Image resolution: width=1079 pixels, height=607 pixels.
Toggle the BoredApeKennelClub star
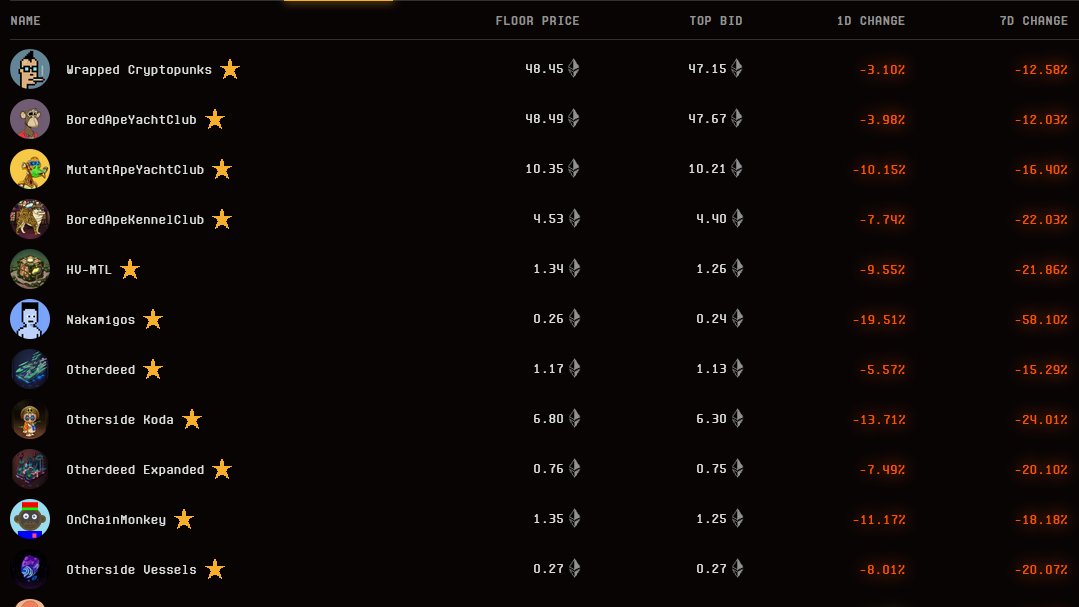click(222, 219)
